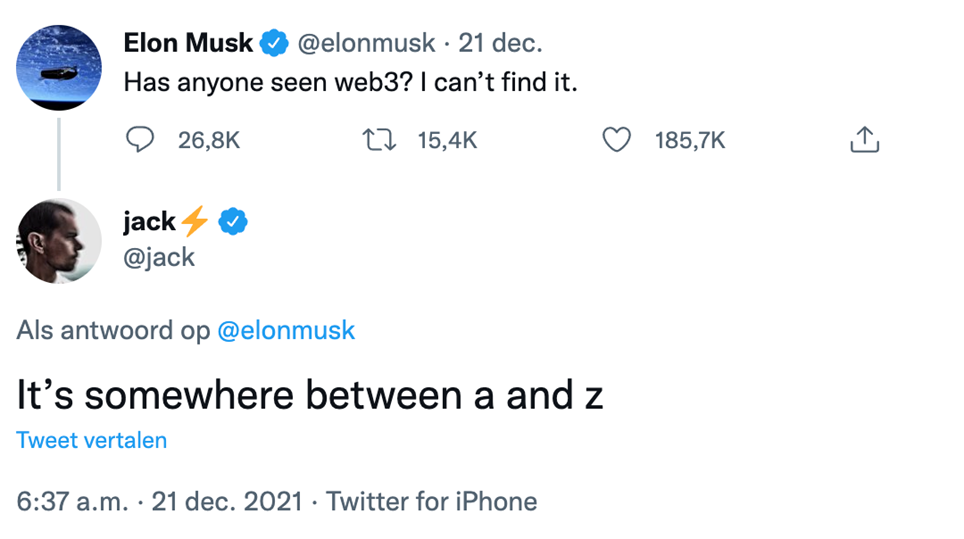Viewport: 964px width, 539px height.
Task: Click the Tweet vertalen link
Action: pos(92,440)
